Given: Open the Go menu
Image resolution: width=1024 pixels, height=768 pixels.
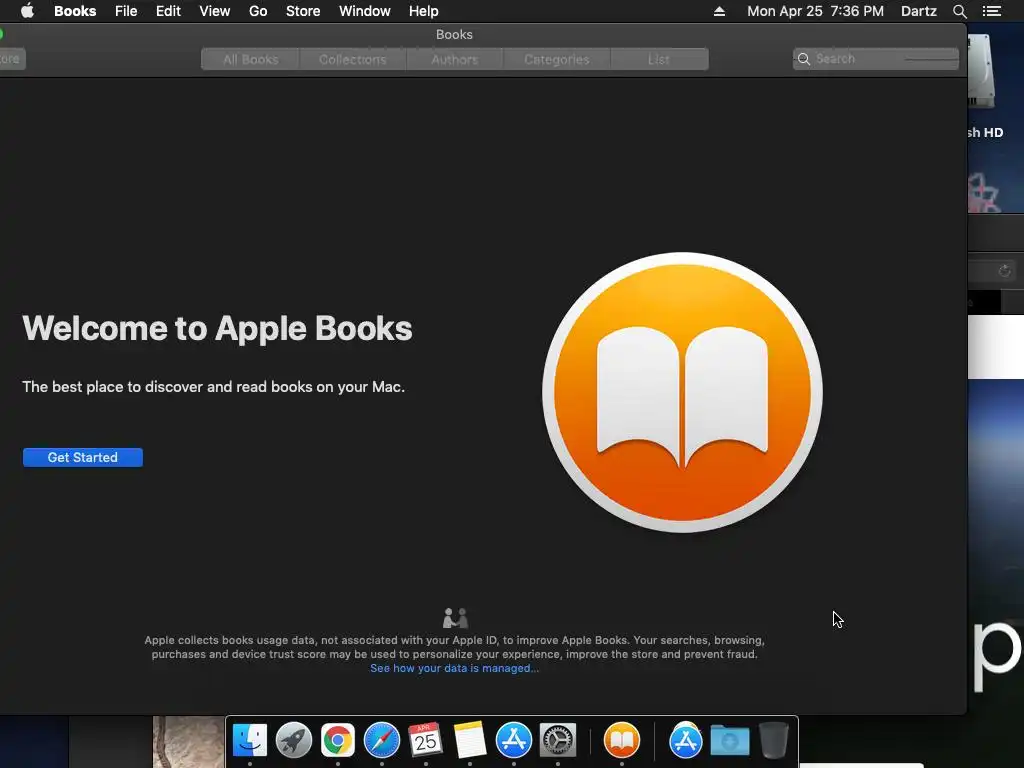Looking at the screenshot, I should 258,11.
